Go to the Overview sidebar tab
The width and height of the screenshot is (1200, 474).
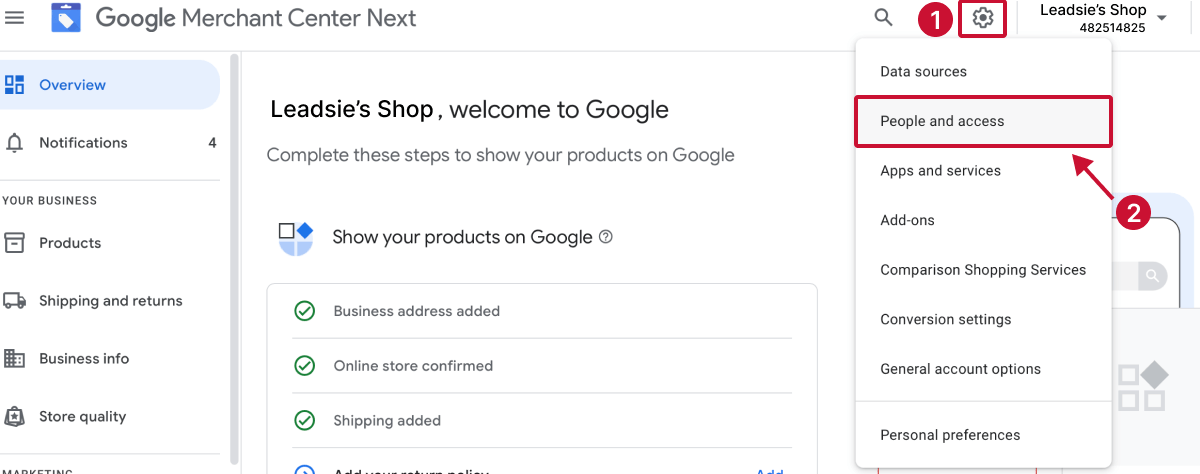tap(72, 86)
